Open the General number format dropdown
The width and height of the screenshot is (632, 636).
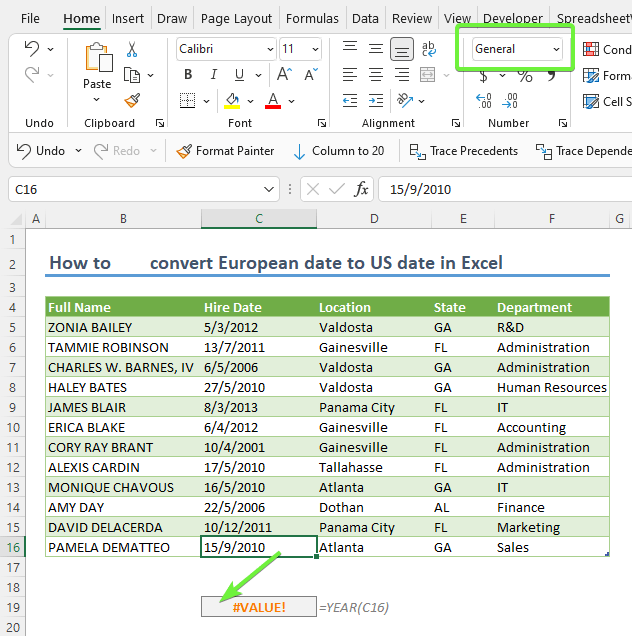click(x=556, y=49)
